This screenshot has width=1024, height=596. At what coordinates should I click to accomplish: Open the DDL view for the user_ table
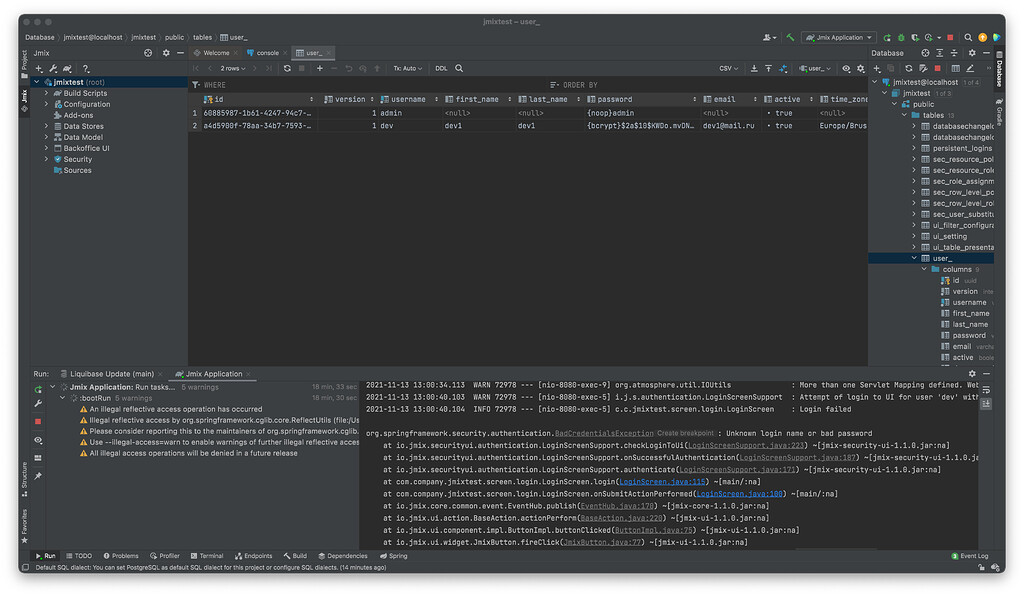[x=443, y=68]
